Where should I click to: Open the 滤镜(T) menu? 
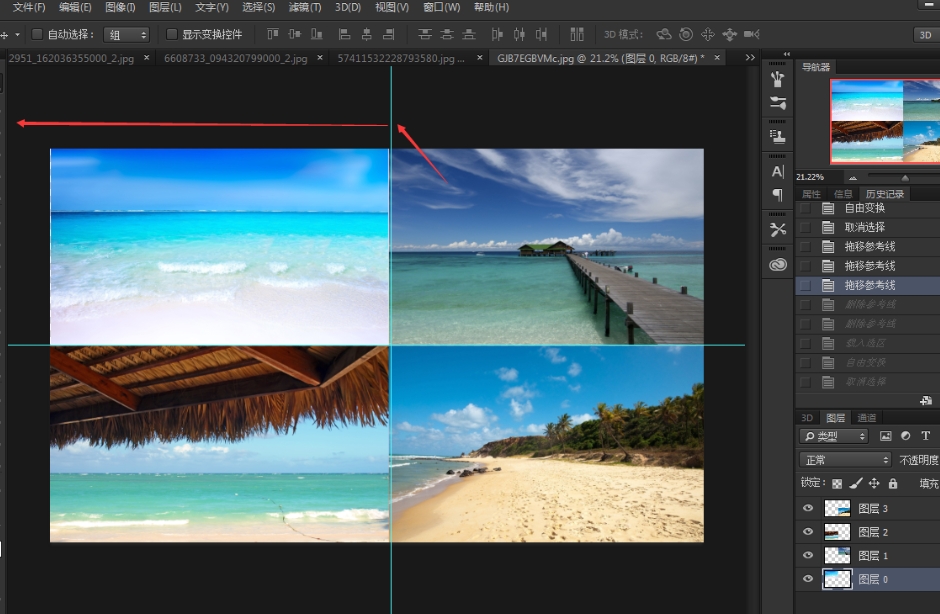click(305, 7)
